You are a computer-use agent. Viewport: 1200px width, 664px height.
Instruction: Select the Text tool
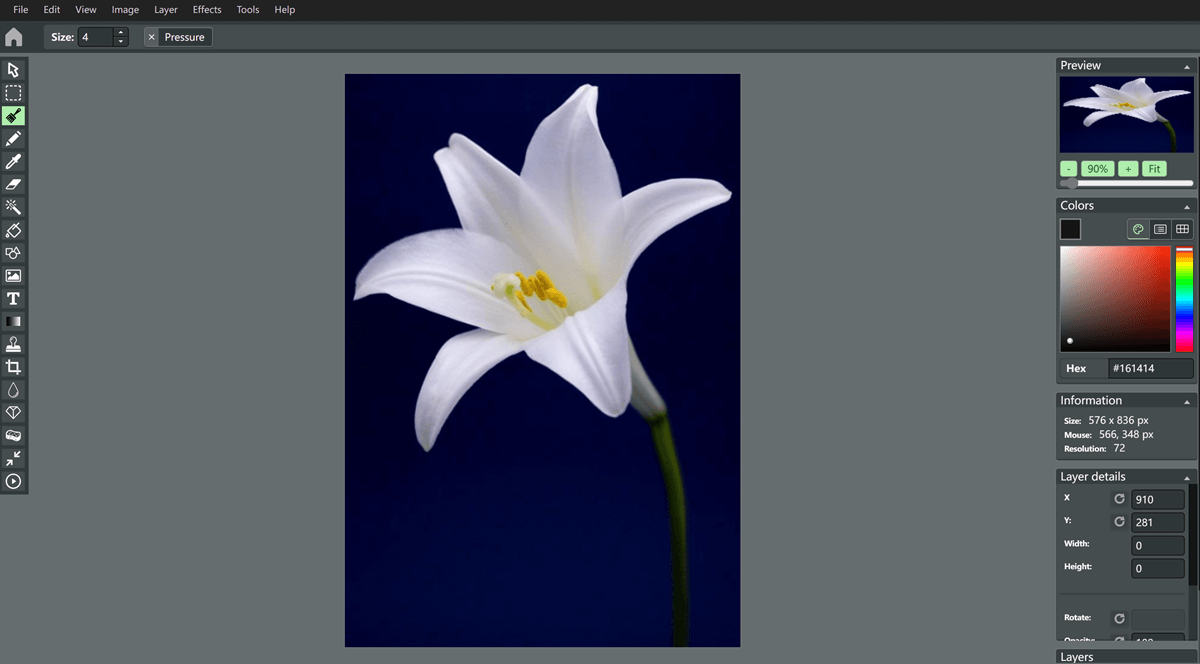click(14, 299)
